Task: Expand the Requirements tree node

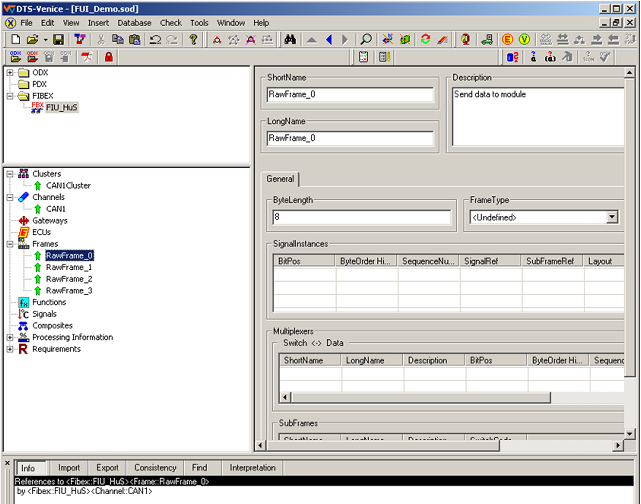Action: click(x=10, y=349)
